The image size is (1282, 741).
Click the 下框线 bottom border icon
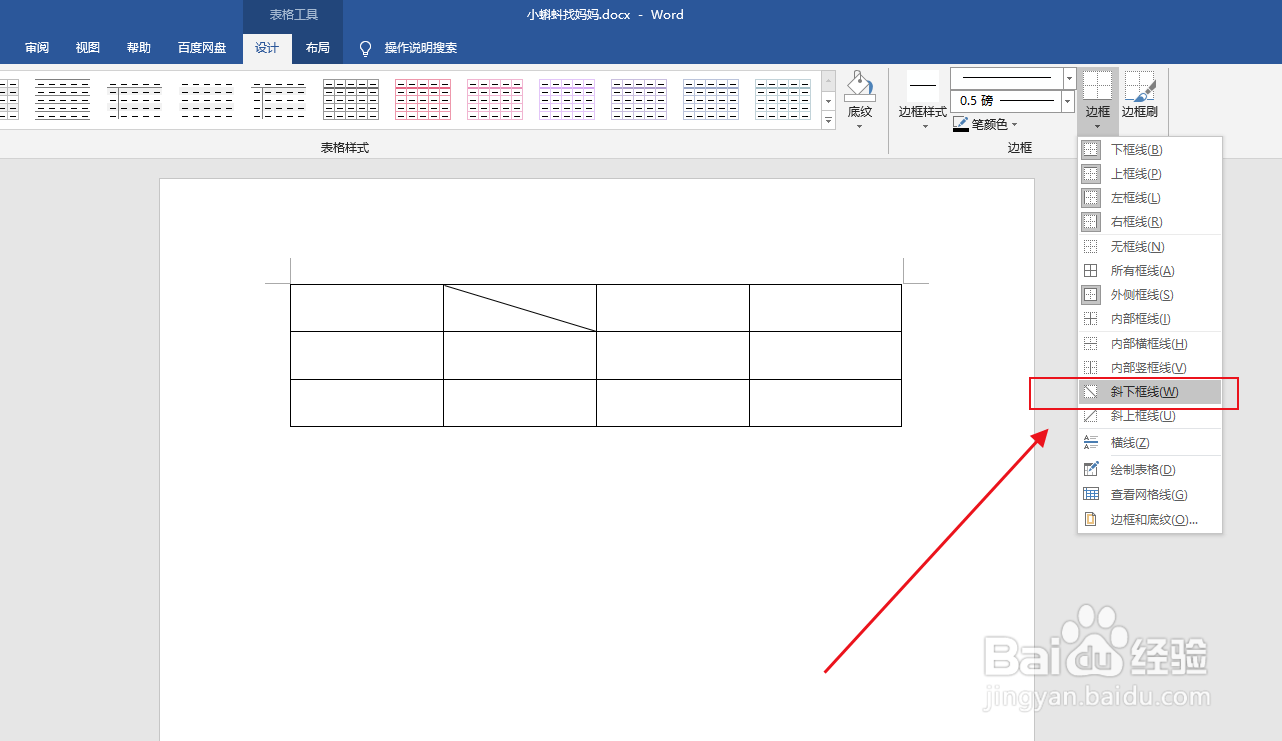(x=1091, y=150)
